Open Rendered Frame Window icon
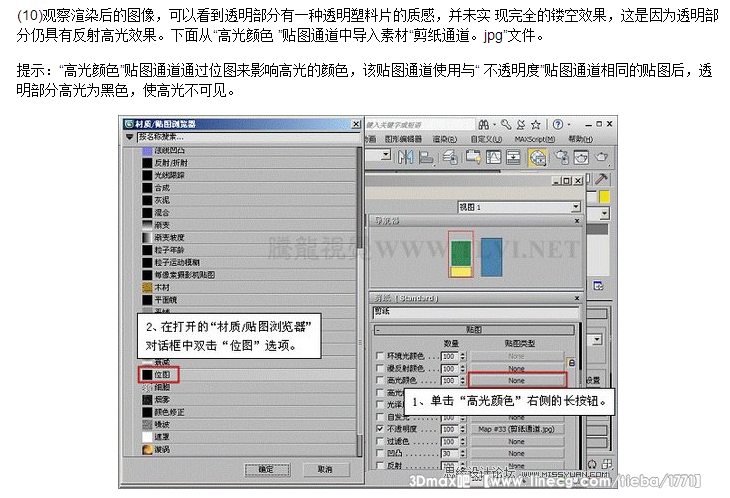This screenshot has height=498, width=730. click(581, 157)
